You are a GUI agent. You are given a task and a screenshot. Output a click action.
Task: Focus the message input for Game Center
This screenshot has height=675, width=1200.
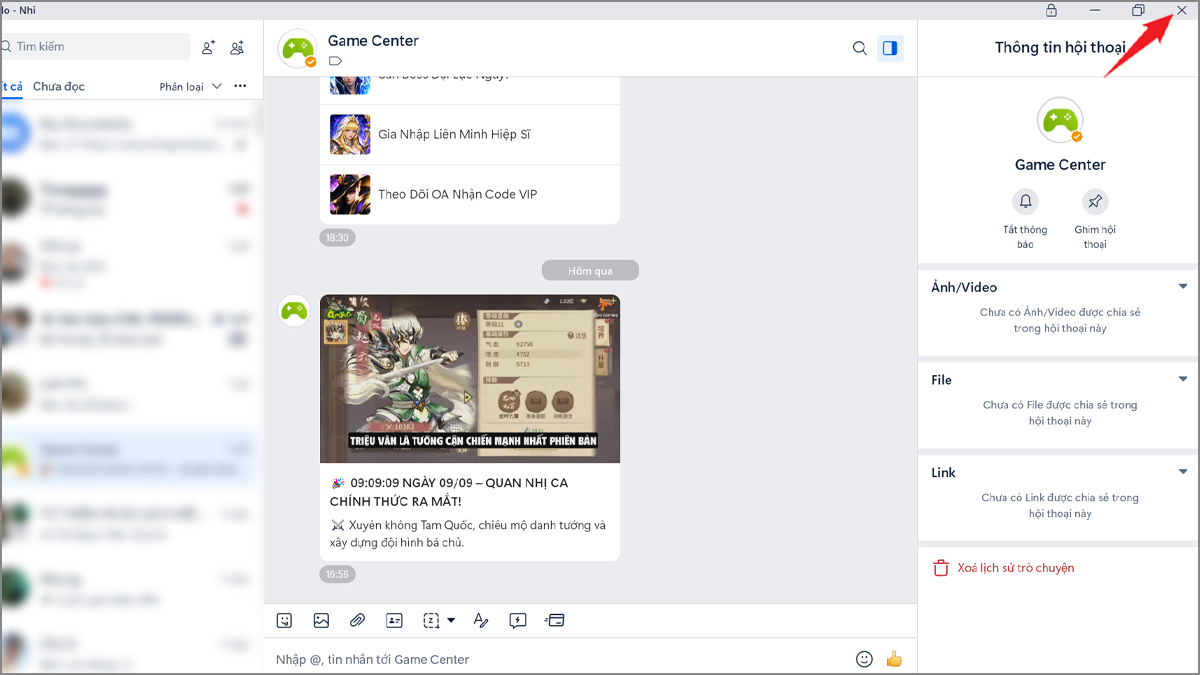(x=560, y=659)
